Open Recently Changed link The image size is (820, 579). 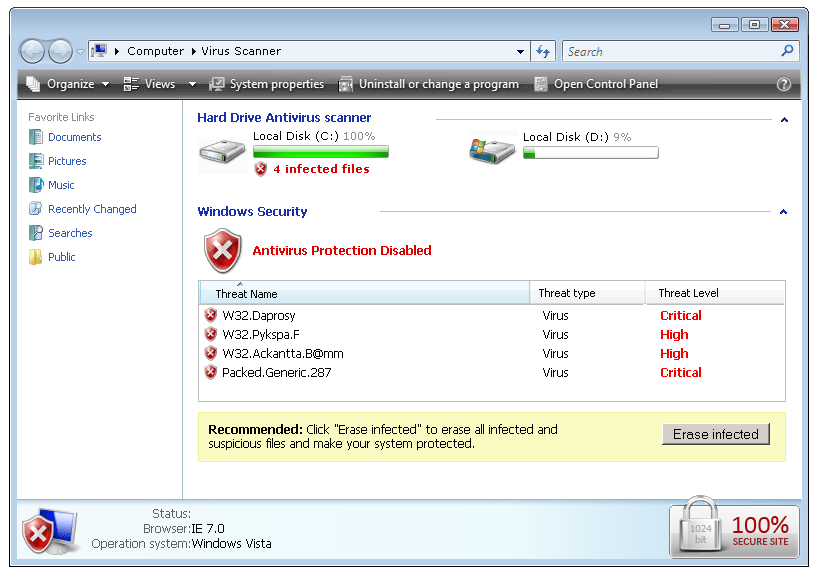coord(92,209)
